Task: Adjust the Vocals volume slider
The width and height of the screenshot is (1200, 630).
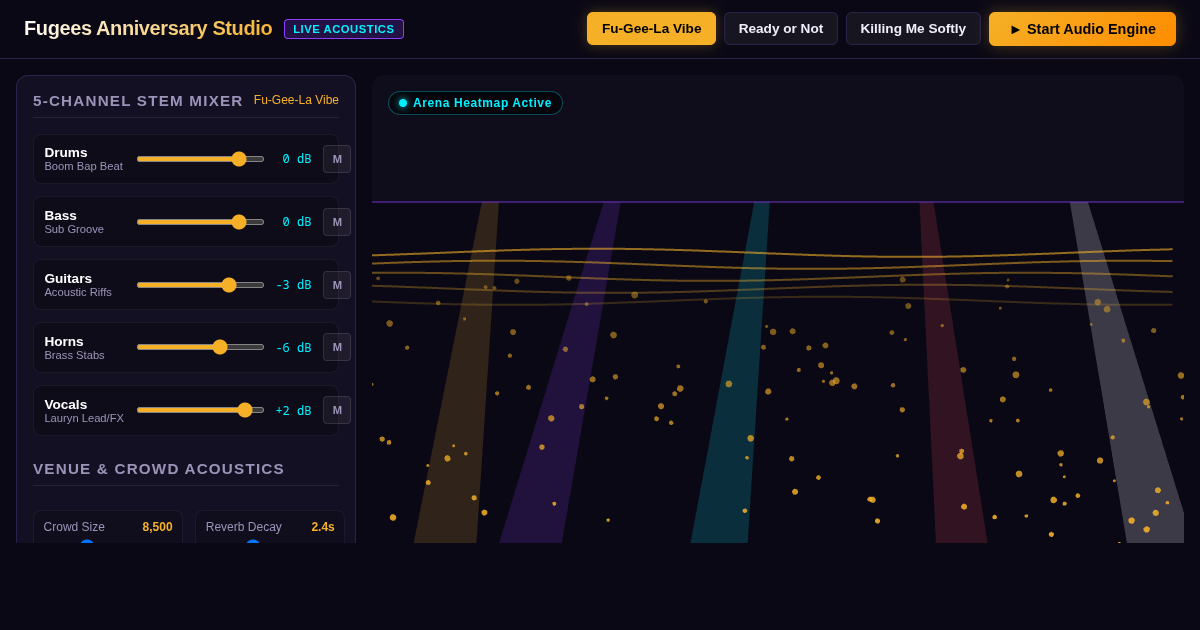Action: tap(200, 410)
